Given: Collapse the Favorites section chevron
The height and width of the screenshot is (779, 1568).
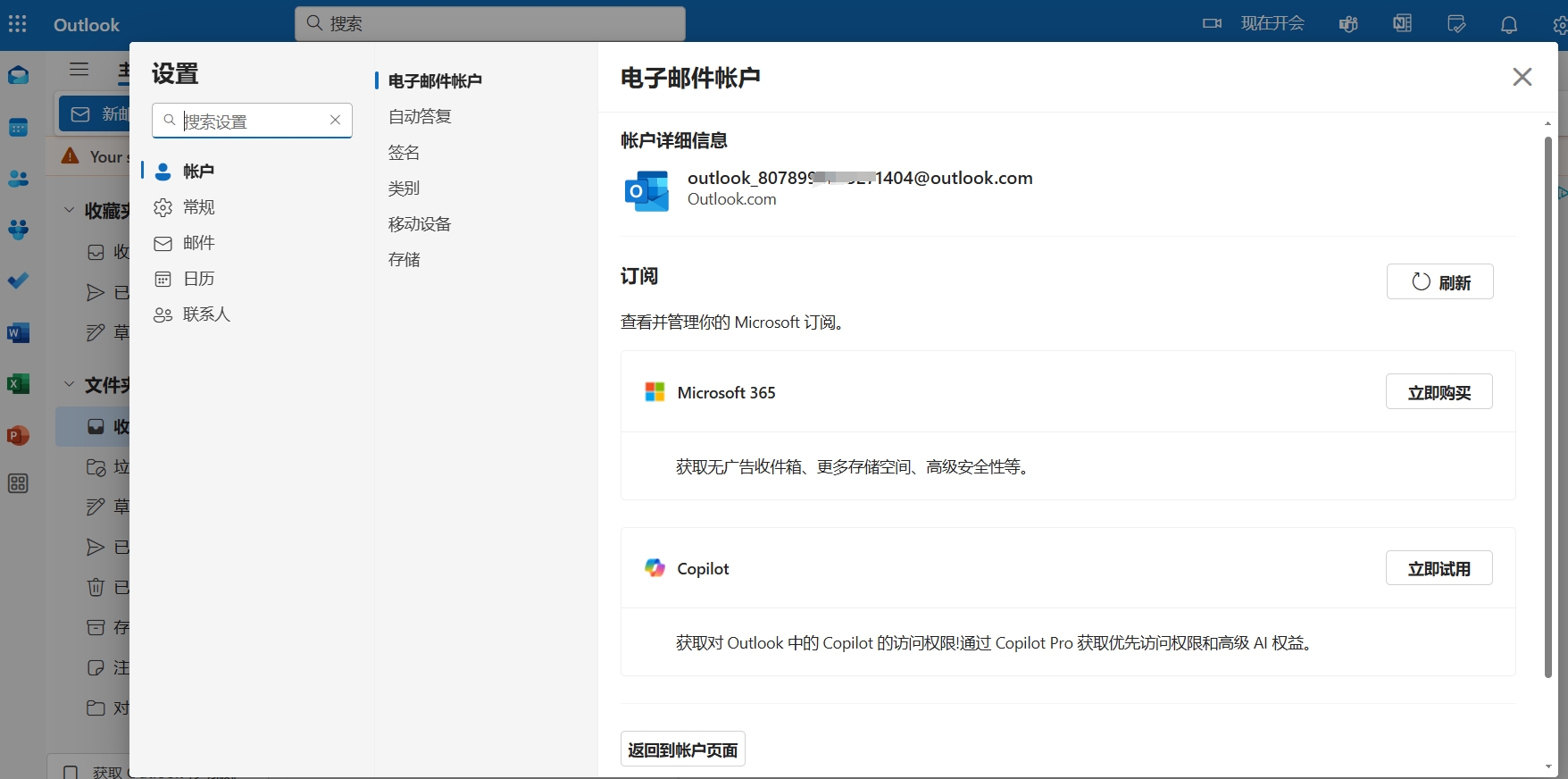Looking at the screenshot, I should pos(69,209).
